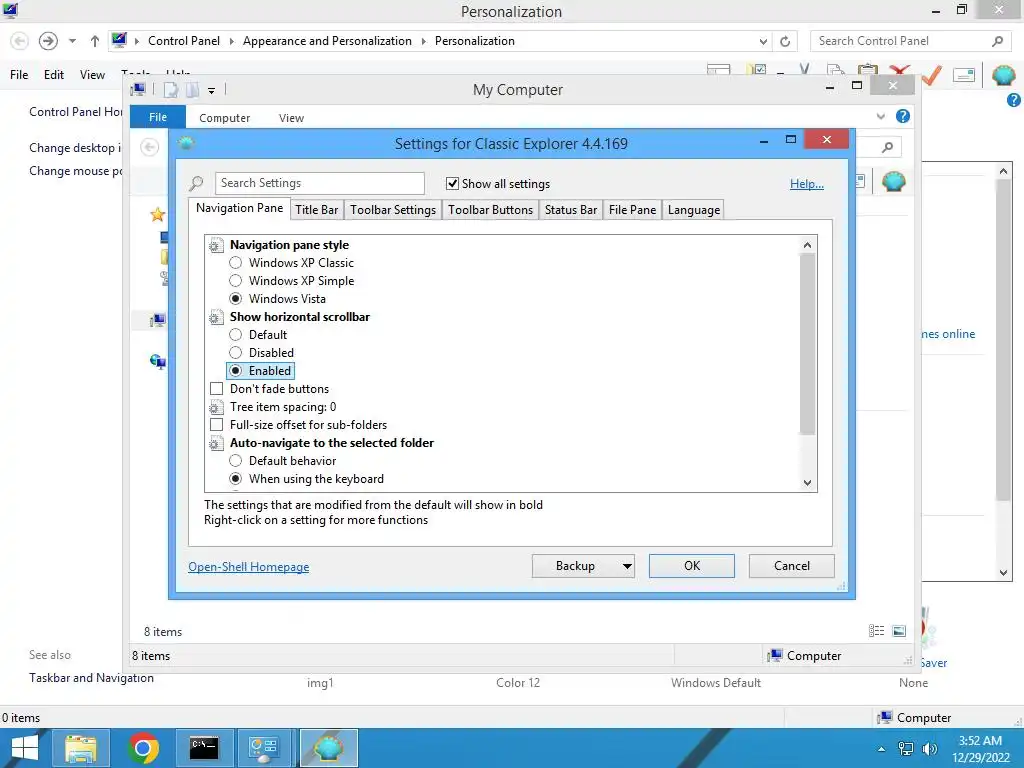Click the back arrow in My Computer window
Screen dimensions: 1024x768
[x=150, y=147]
